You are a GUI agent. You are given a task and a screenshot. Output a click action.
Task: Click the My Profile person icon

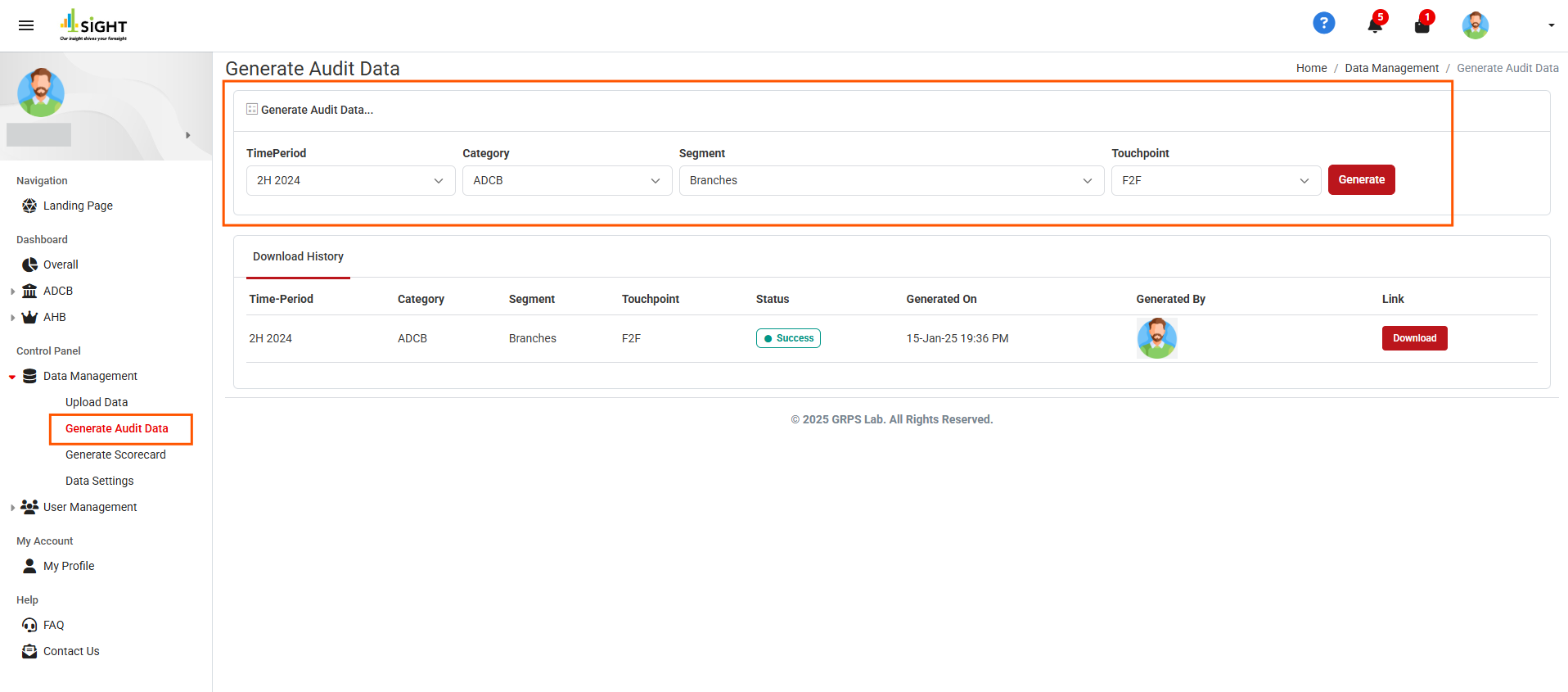tap(29, 565)
